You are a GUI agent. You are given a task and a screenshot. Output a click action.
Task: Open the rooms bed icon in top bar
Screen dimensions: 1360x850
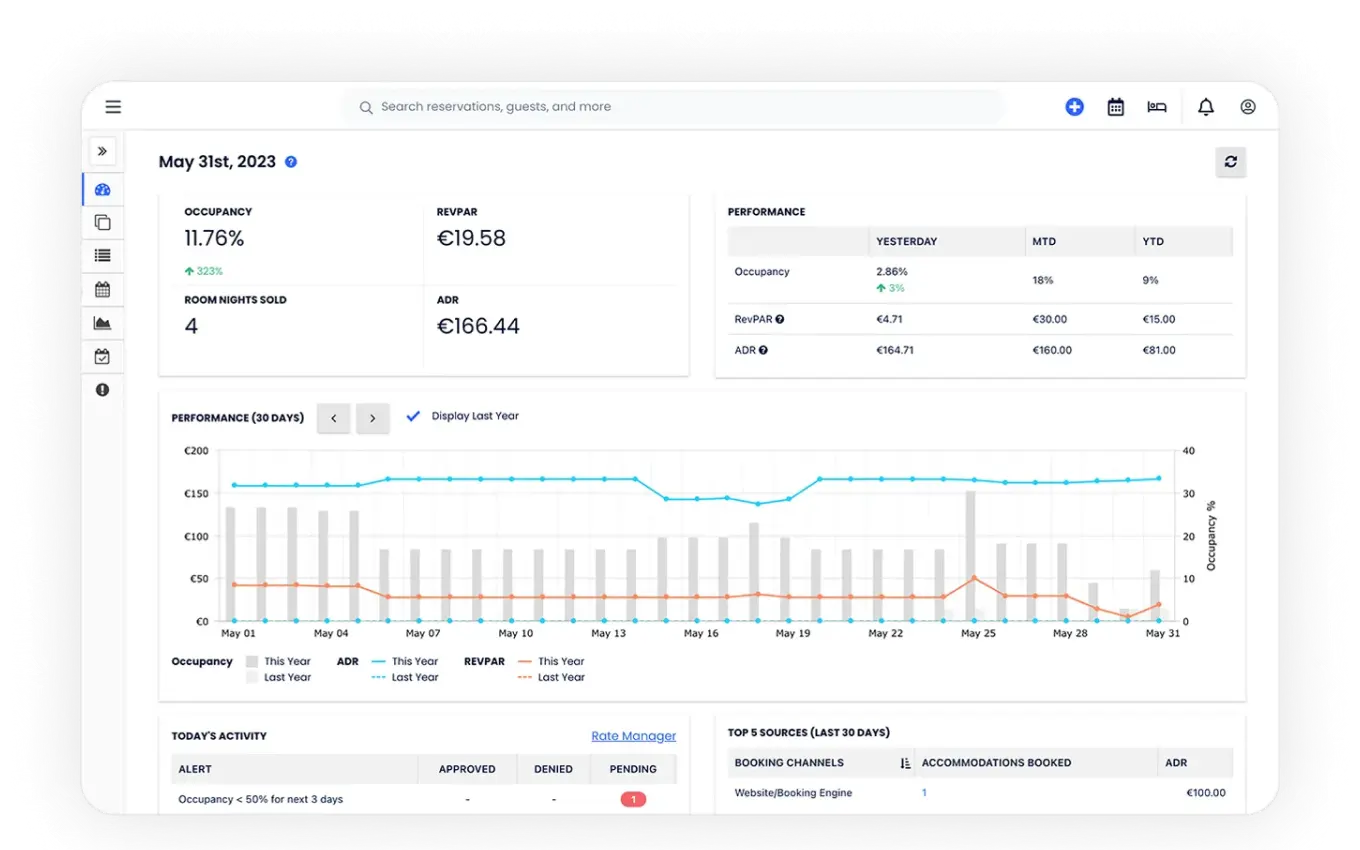click(x=1157, y=106)
